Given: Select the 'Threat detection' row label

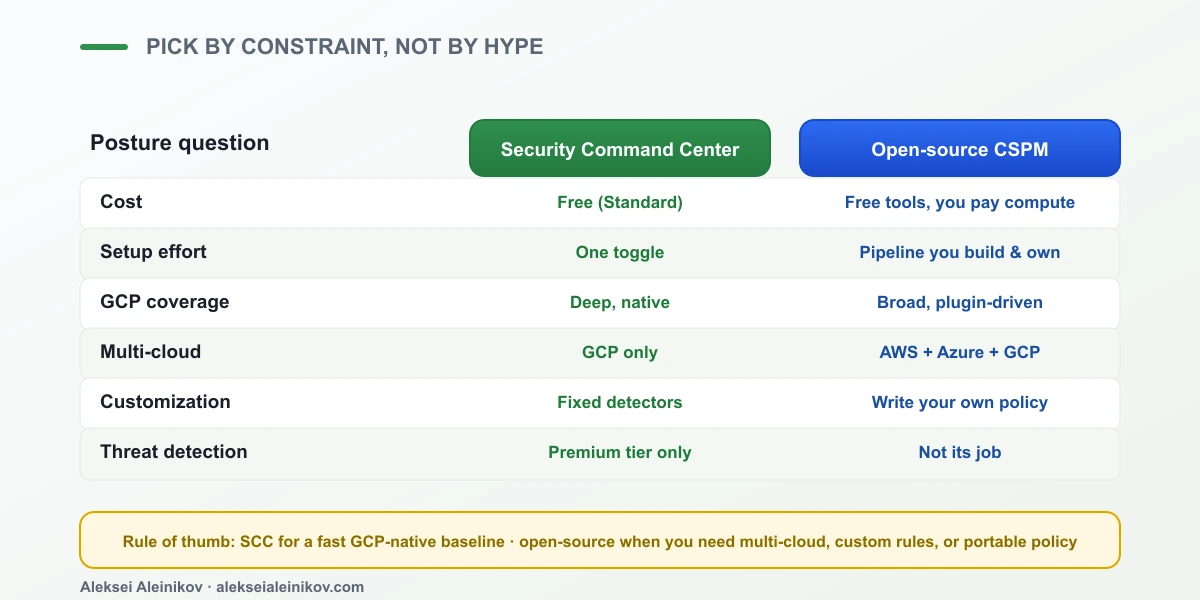Looking at the screenshot, I should 174,452.
